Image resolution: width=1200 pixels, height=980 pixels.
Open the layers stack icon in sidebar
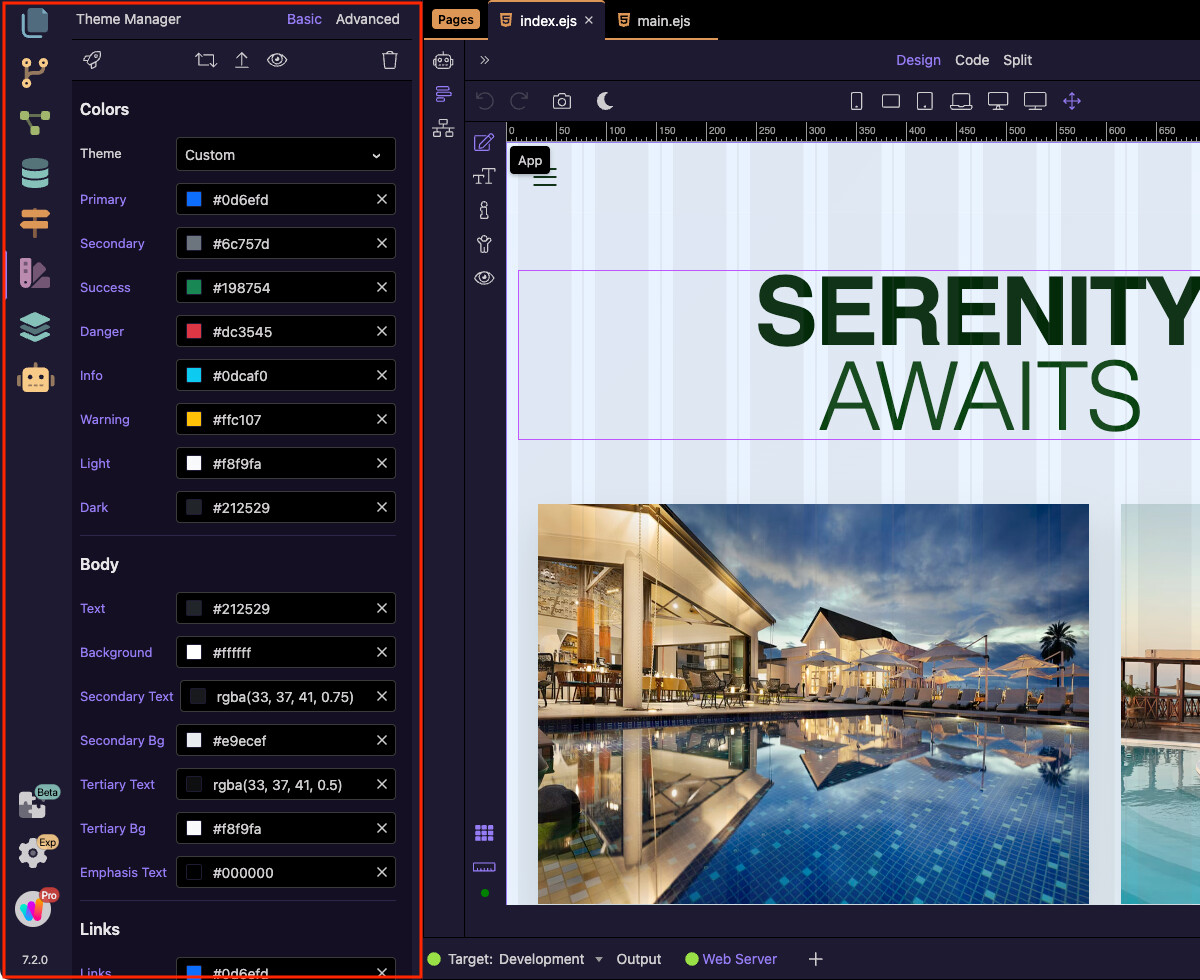[x=35, y=326]
